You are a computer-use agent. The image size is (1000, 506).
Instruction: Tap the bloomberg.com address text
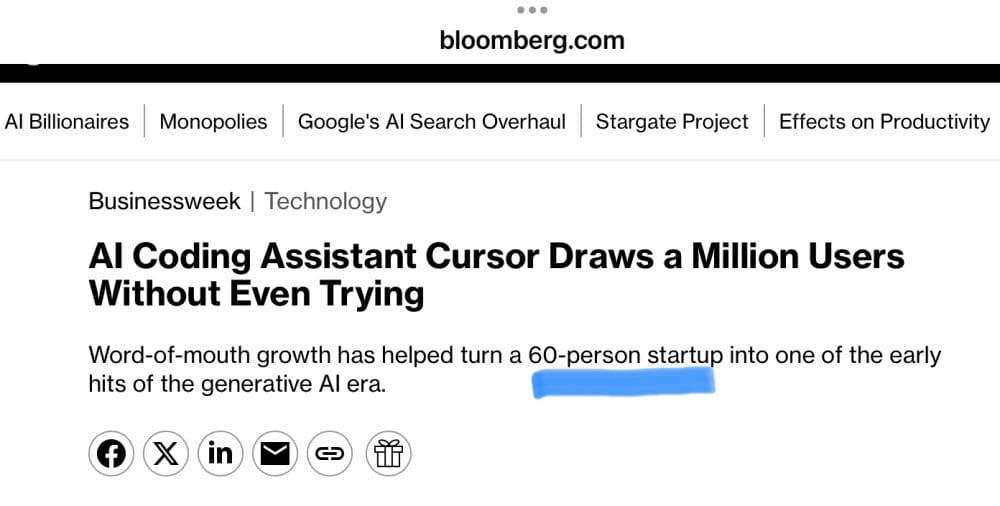pyautogui.click(x=532, y=41)
